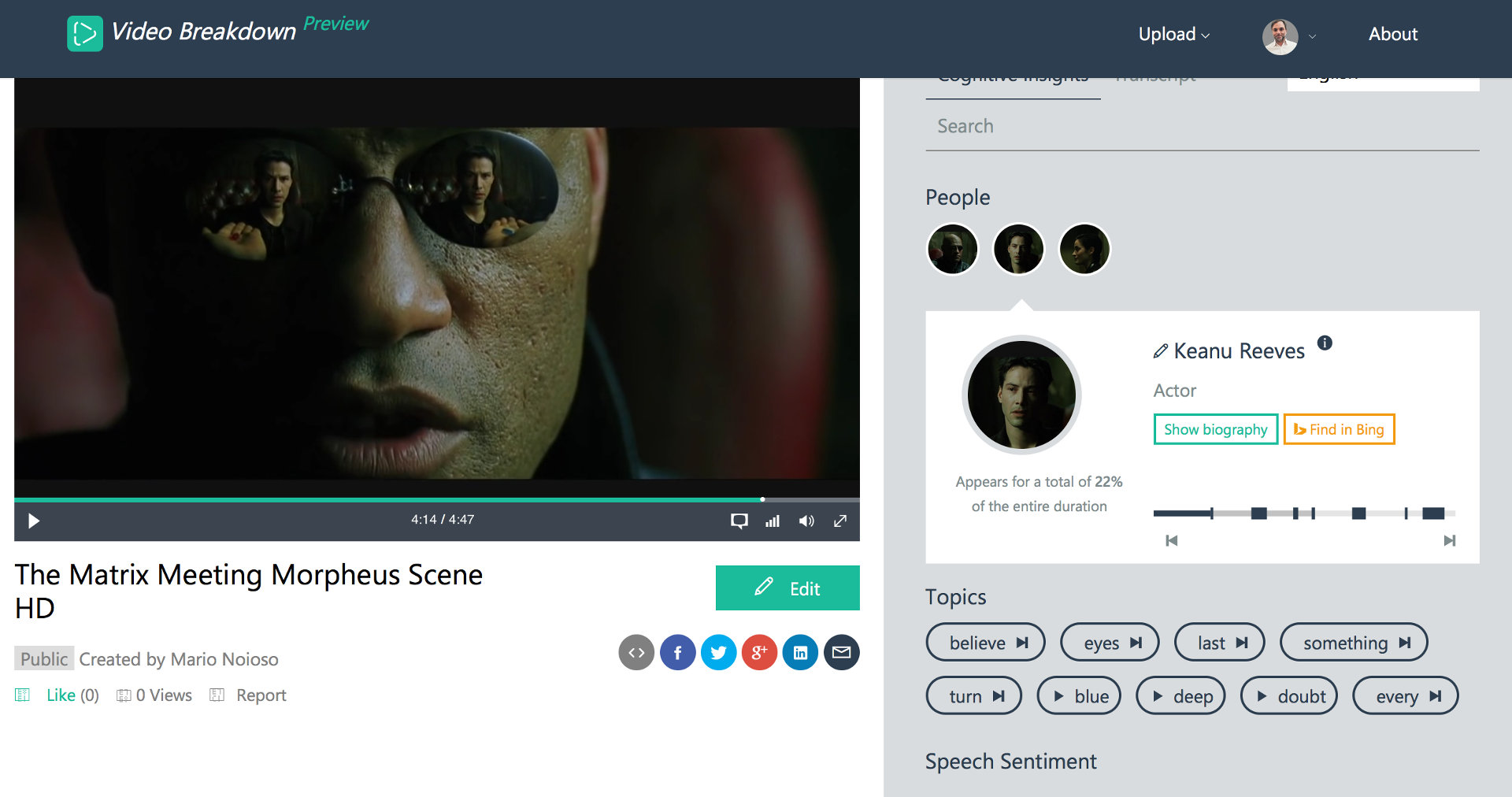The image size is (1512, 797).
Task: Click the Search insights field
Action: coord(1202,127)
